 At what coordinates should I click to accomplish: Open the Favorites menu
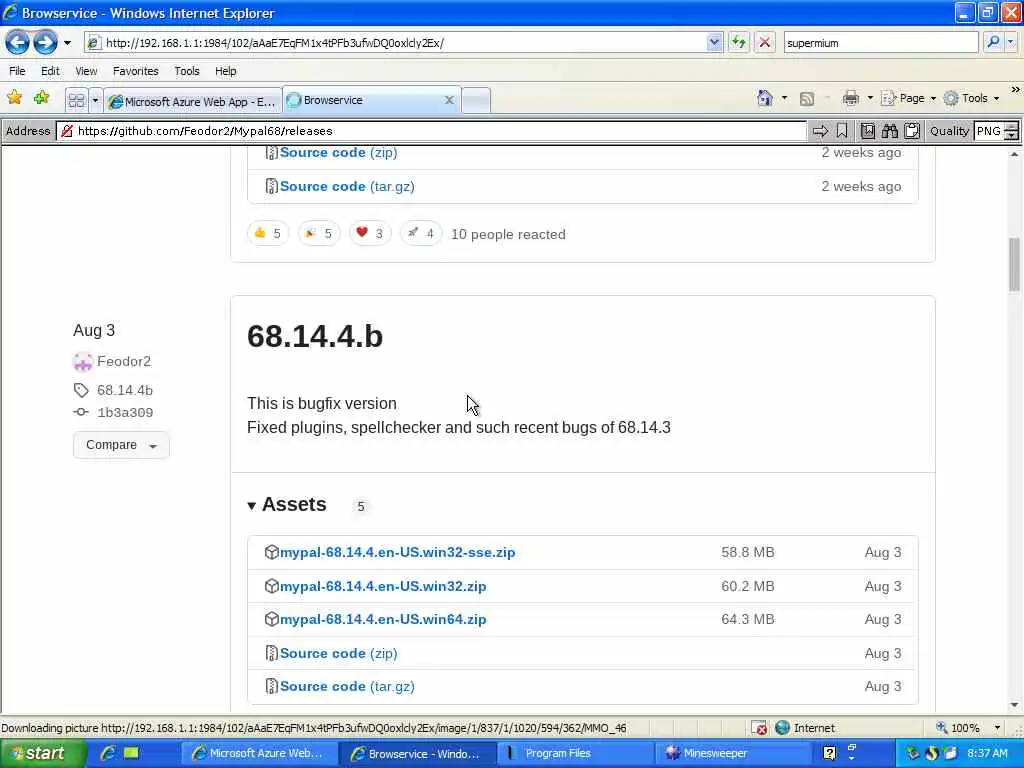coord(135,71)
